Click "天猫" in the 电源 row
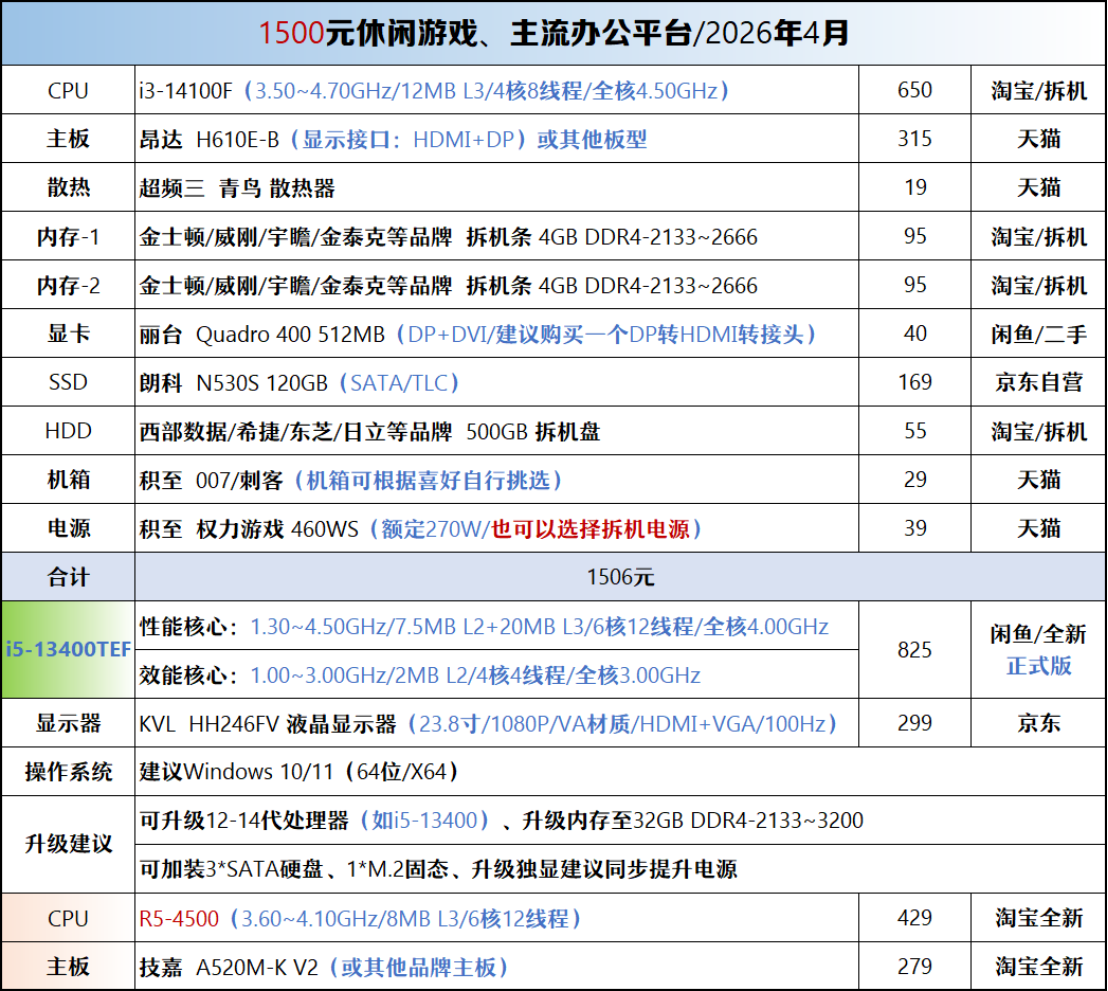This screenshot has width=1108, height=991. click(x=1039, y=529)
